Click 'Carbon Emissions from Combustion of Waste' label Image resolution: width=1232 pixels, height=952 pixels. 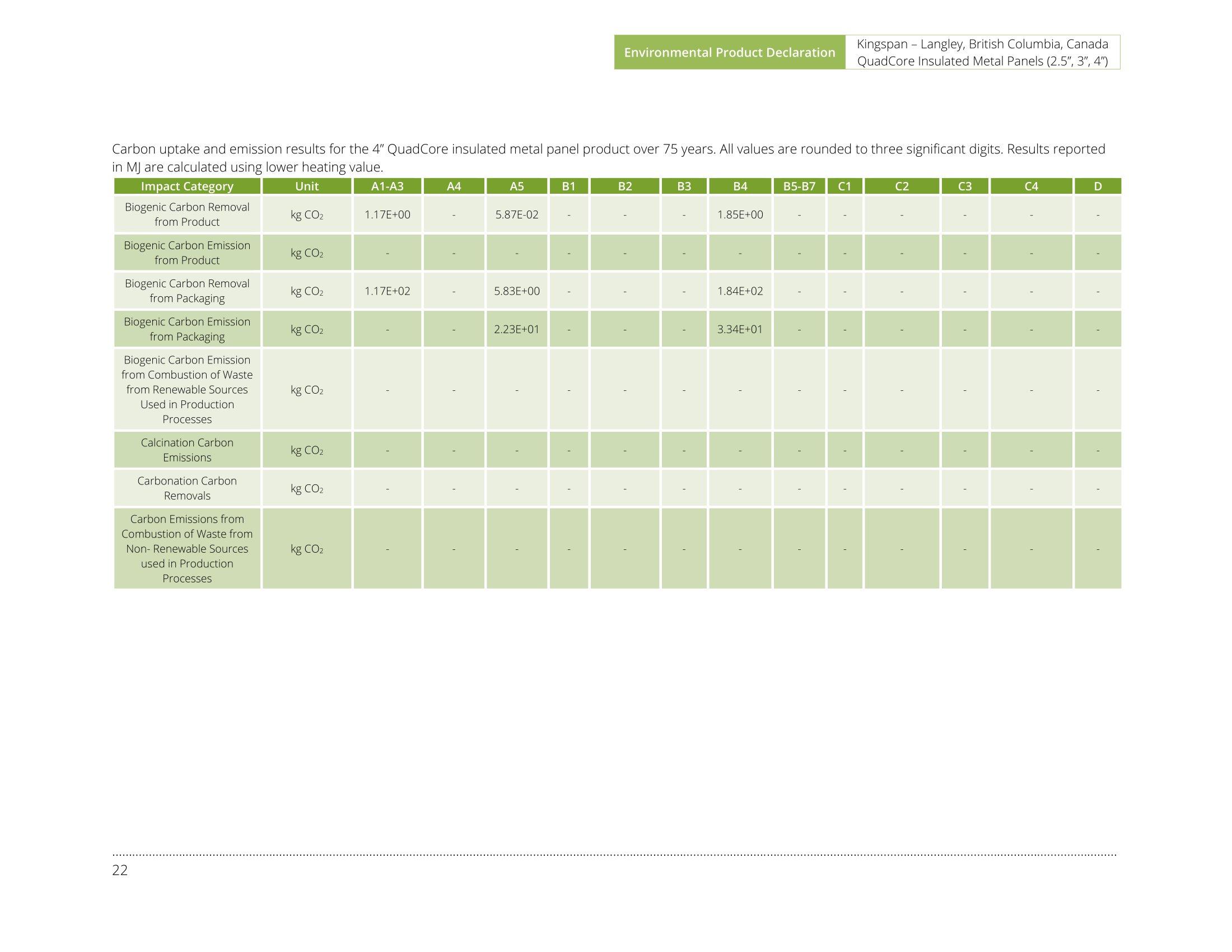187,549
